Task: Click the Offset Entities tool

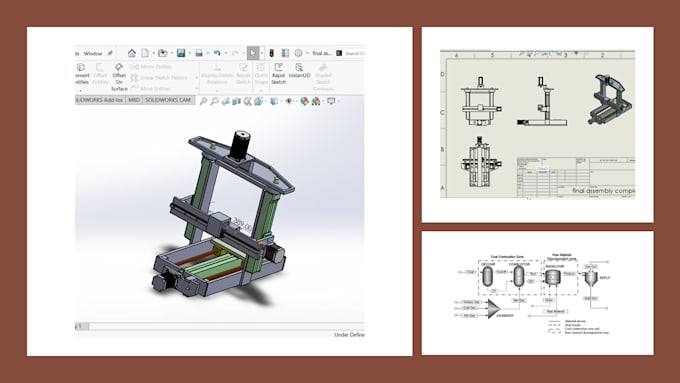Action: click(x=100, y=74)
